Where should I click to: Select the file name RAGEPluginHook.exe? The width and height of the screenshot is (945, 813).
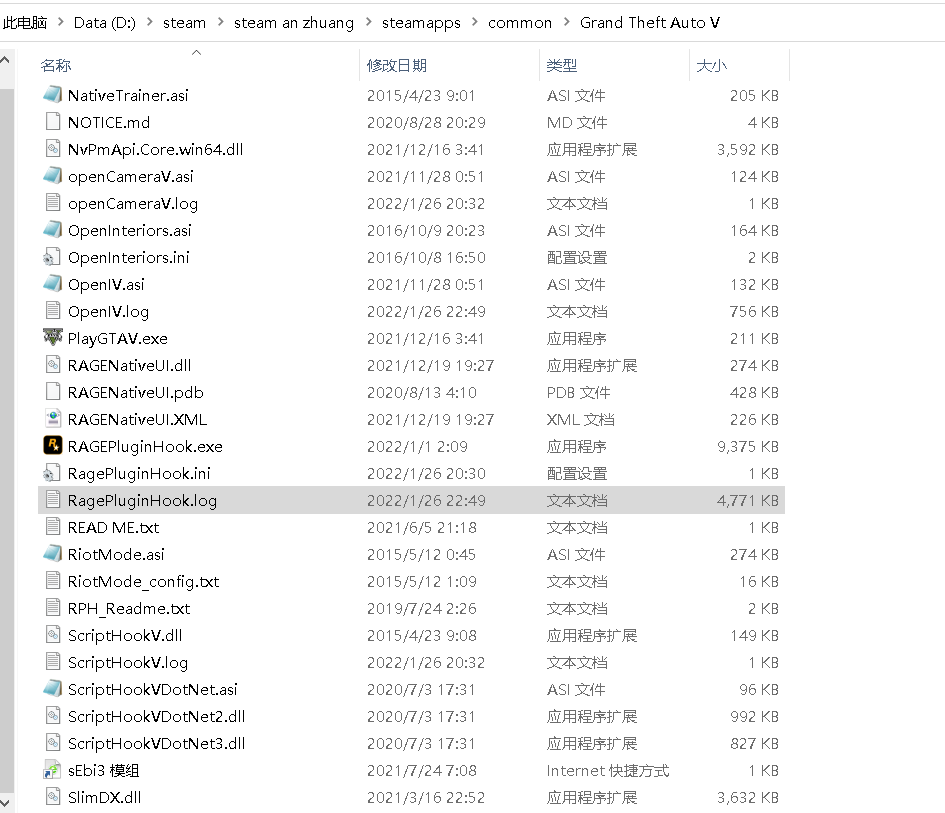pyautogui.click(x=145, y=446)
